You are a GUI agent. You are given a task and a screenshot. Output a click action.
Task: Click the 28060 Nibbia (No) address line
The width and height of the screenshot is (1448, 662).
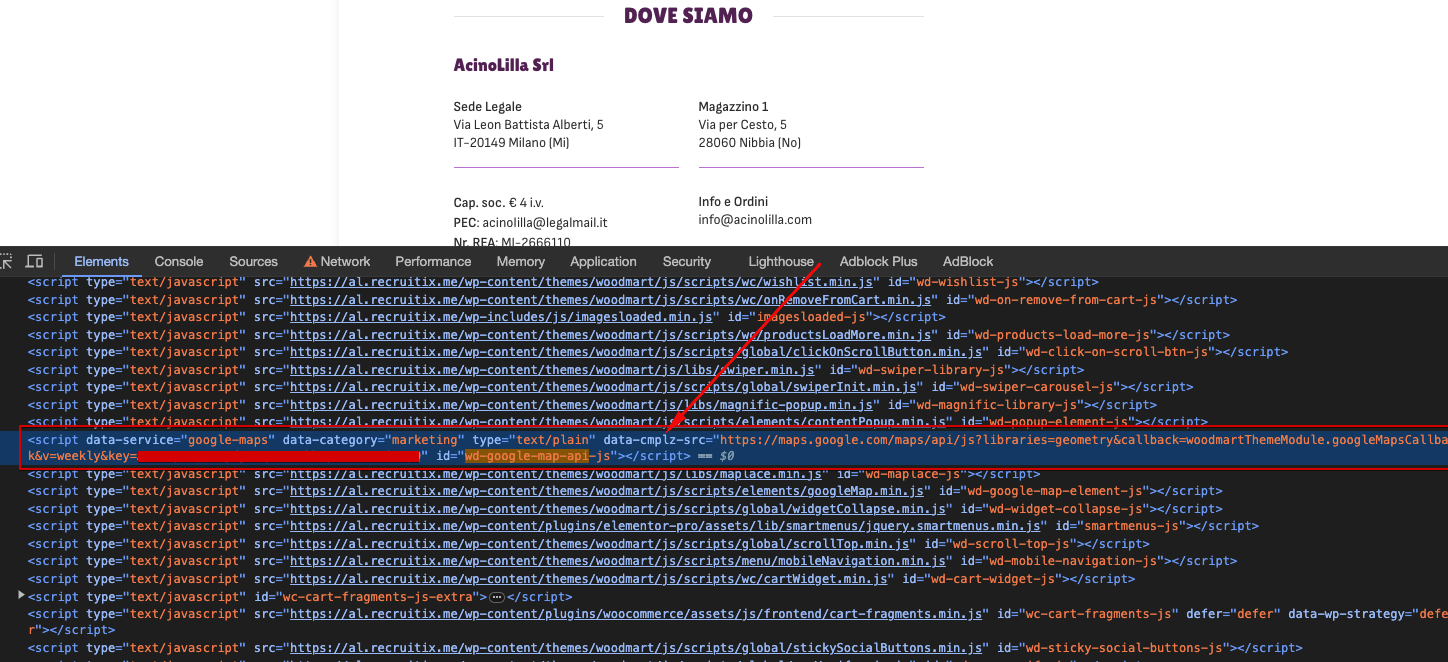(x=750, y=143)
